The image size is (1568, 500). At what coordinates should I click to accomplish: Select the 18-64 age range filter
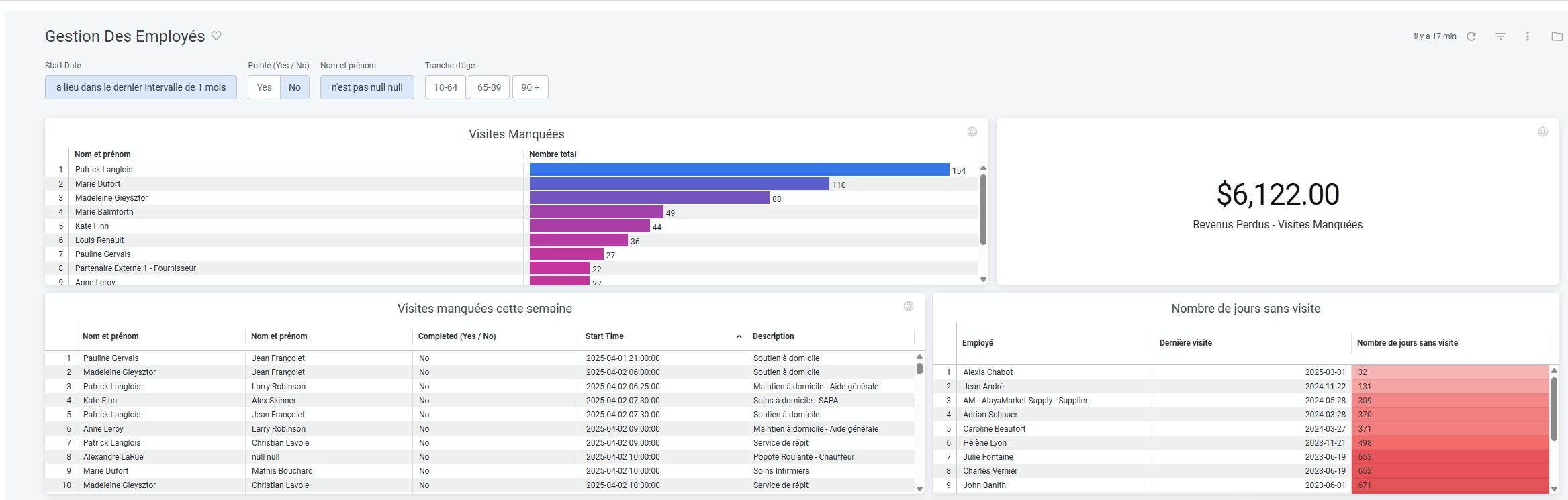point(445,87)
